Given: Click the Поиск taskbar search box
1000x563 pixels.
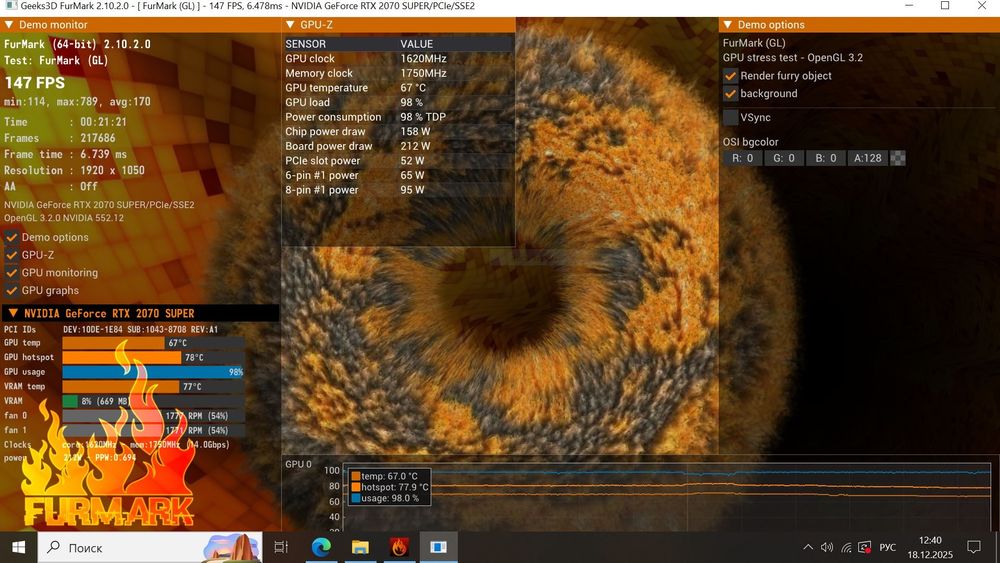Looking at the screenshot, I should point(150,547).
